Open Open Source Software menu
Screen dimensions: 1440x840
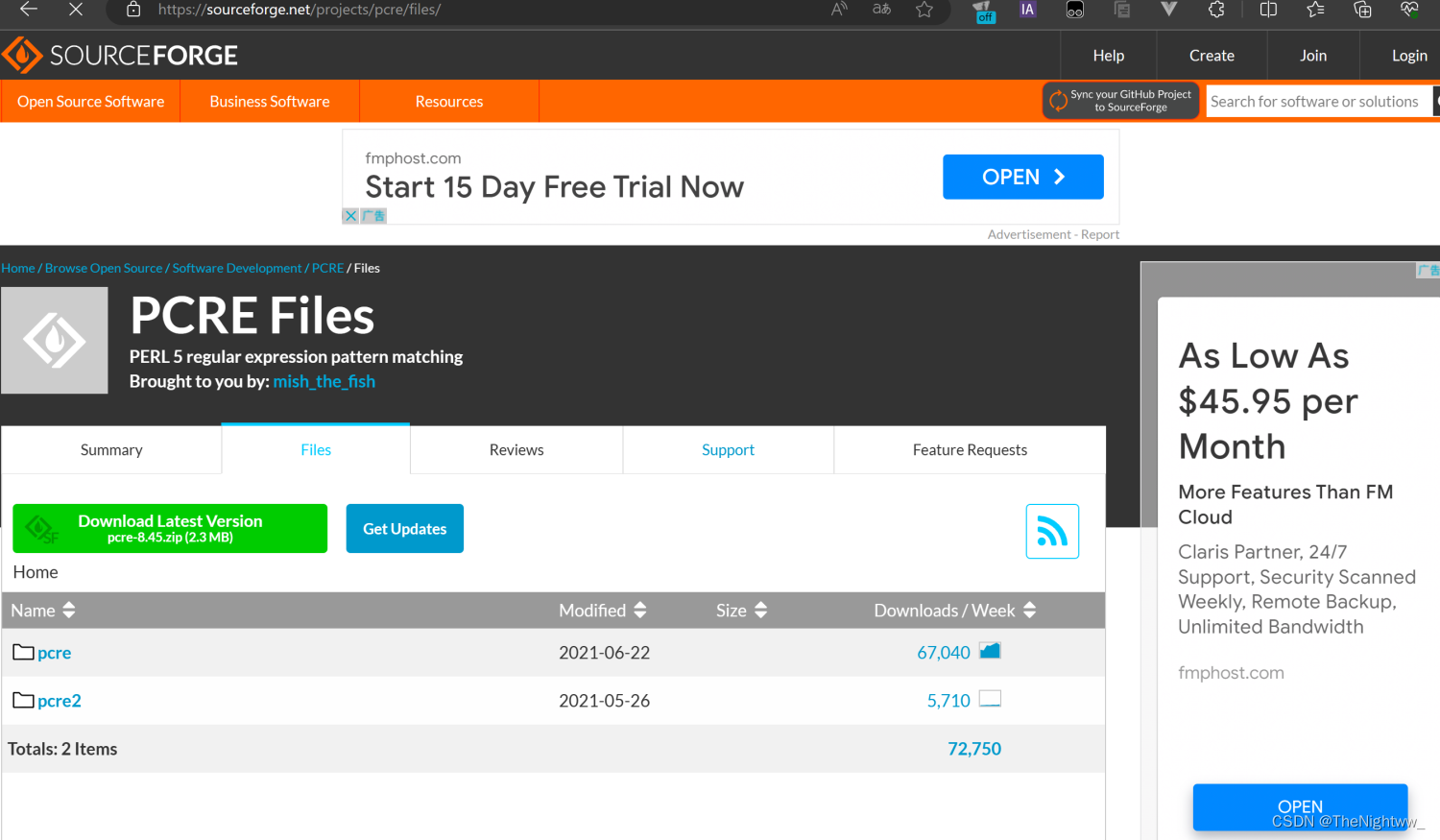(x=90, y=102)
